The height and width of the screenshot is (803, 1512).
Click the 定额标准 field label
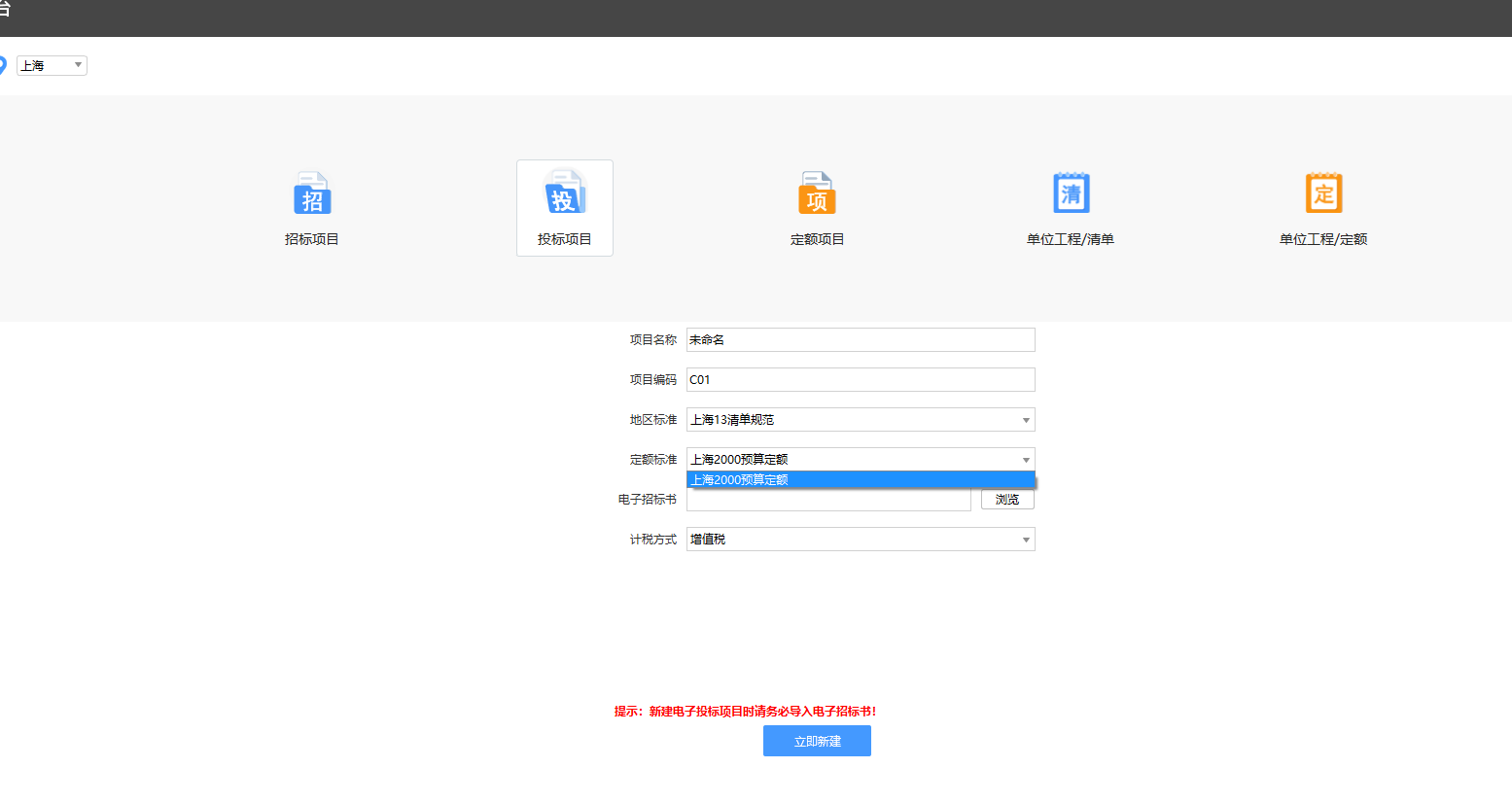(653, 460)
